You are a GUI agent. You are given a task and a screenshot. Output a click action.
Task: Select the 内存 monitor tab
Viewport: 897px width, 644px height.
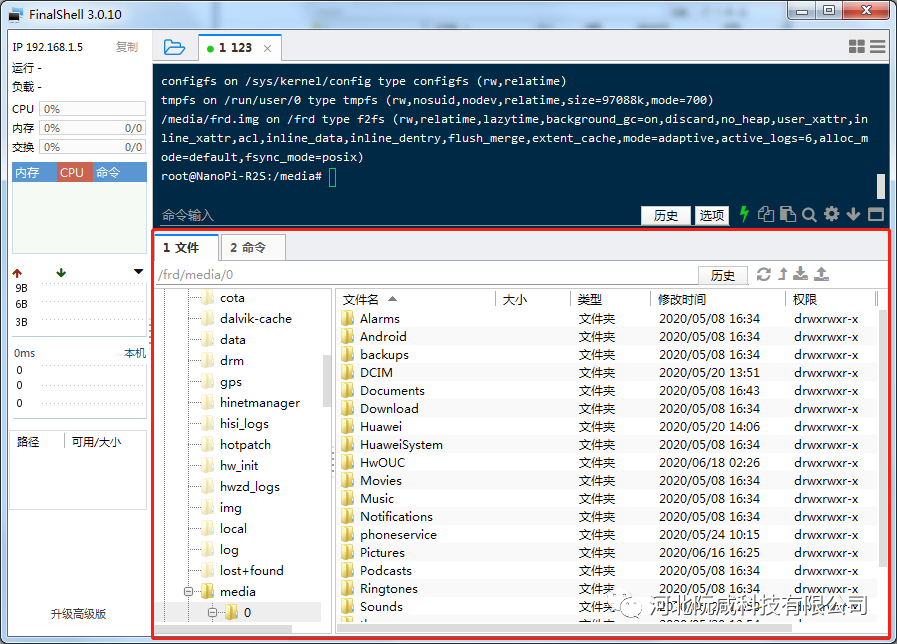pos(34,172)
